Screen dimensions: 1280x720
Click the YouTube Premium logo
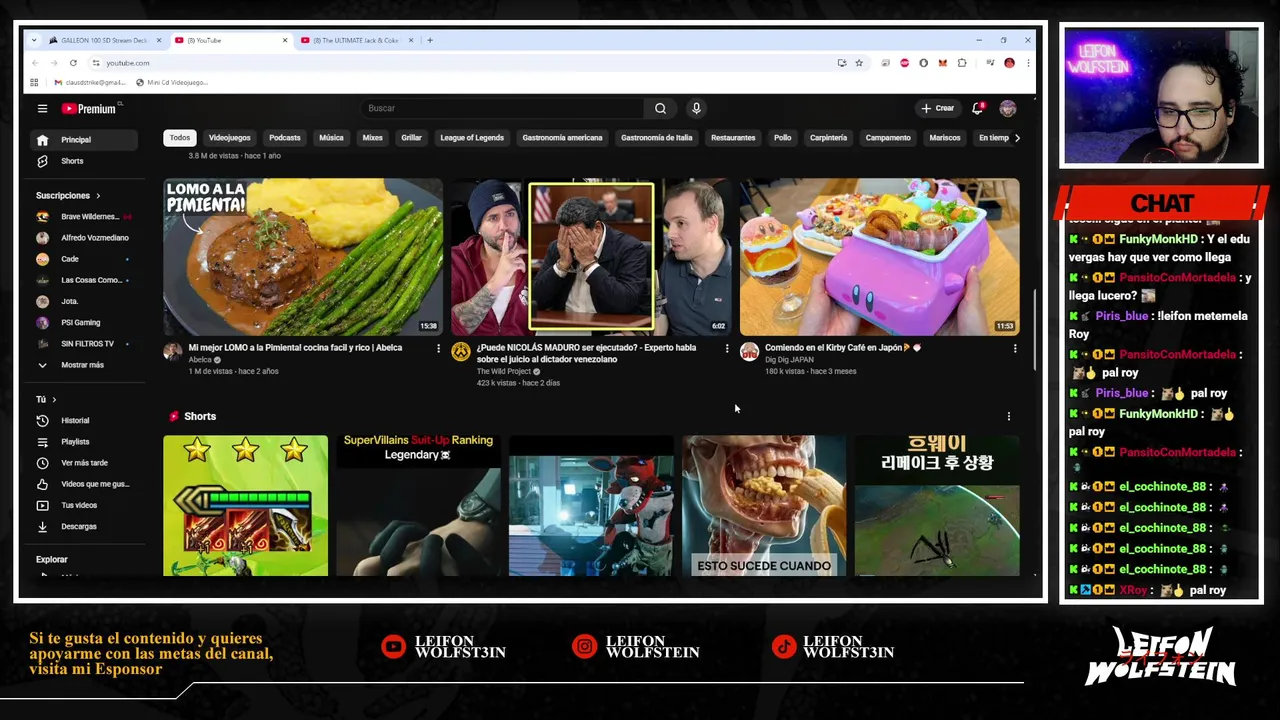point(89,108)
